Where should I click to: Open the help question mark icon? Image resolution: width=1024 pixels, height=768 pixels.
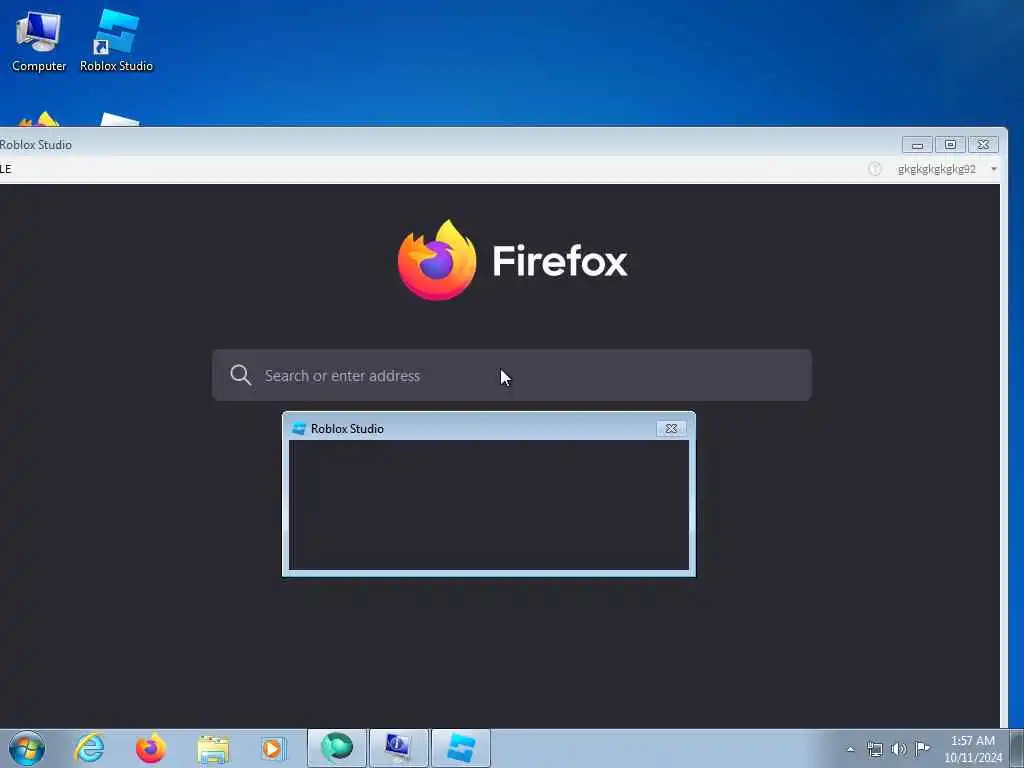[874, 169]
